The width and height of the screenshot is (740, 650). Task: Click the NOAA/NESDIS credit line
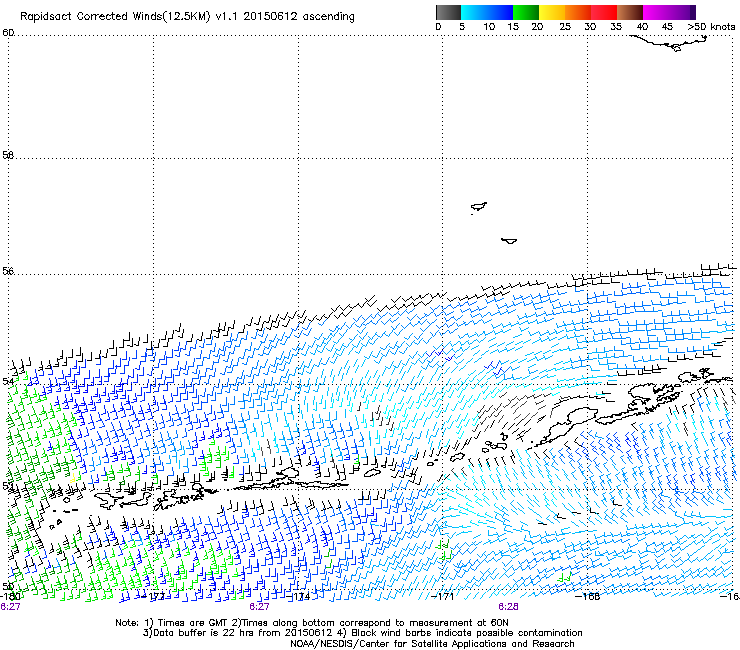(432, 644)
